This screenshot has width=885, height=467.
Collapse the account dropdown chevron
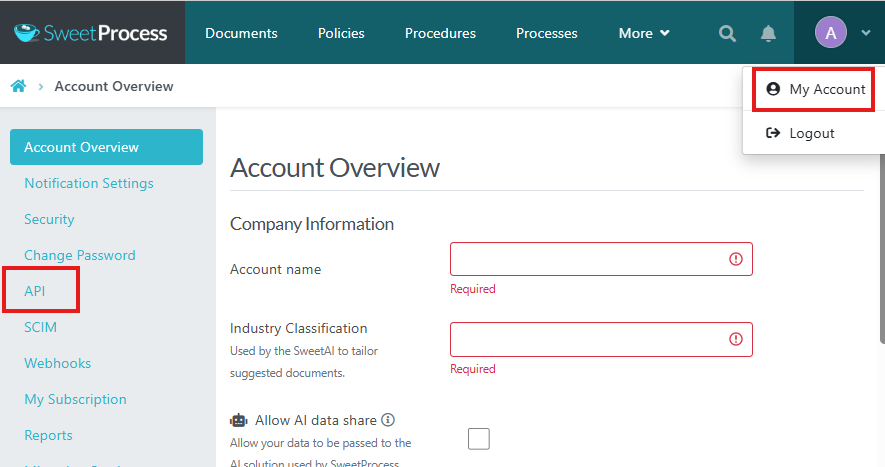[865, 33]
